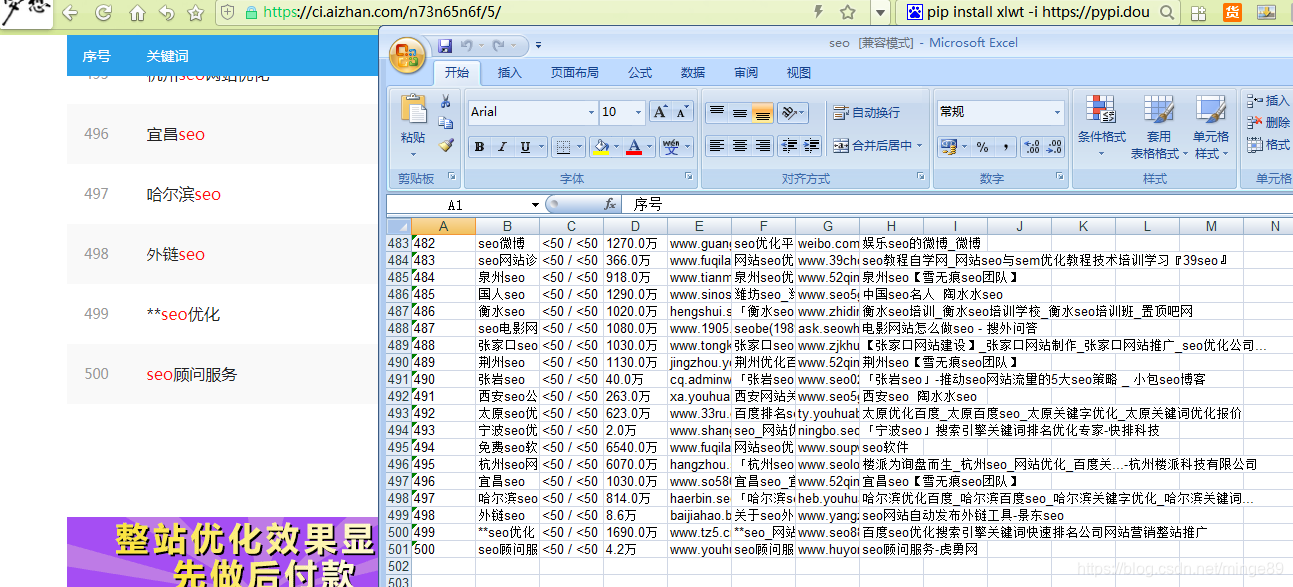Viewport: 1293px width, 587px height.
Task: Apply cell borders with the border icon
Action: pyautogui.click(x=563, y=147)
